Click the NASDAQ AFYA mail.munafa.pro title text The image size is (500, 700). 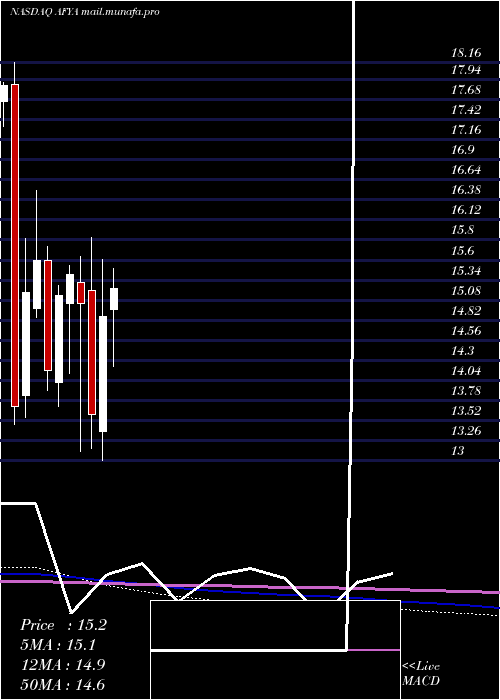pyautogui.click(x=84, y=12)
